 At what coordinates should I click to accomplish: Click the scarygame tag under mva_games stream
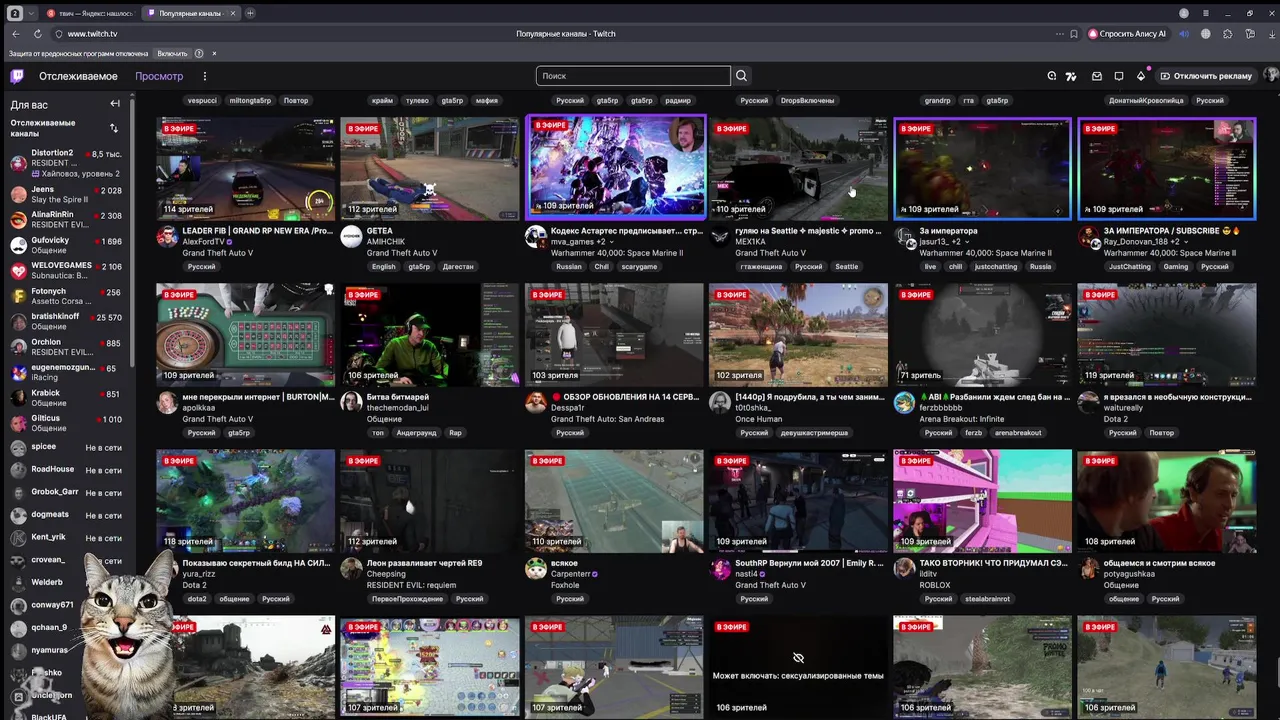pyautogui.click(x=640, y=267)
